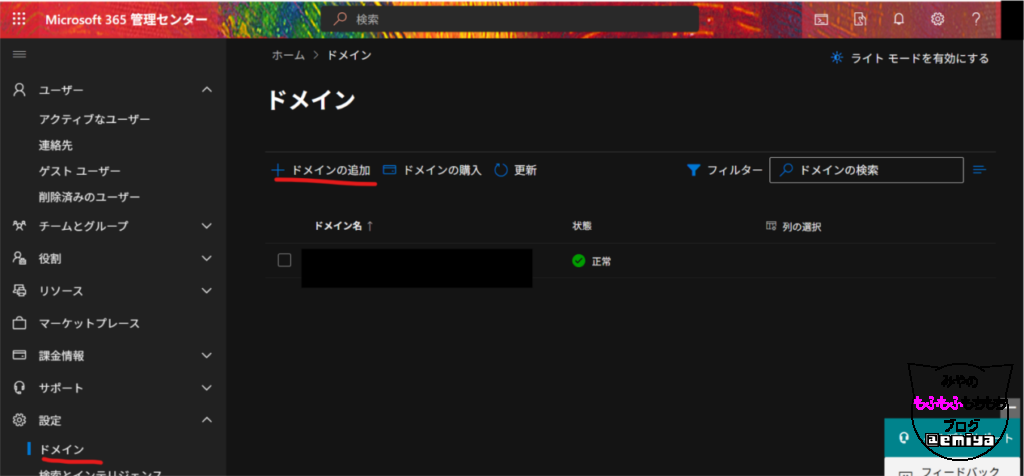Open the Cloud Shell terminal icon
Viewport: 1024px width, 476px height.
[821, 19]
